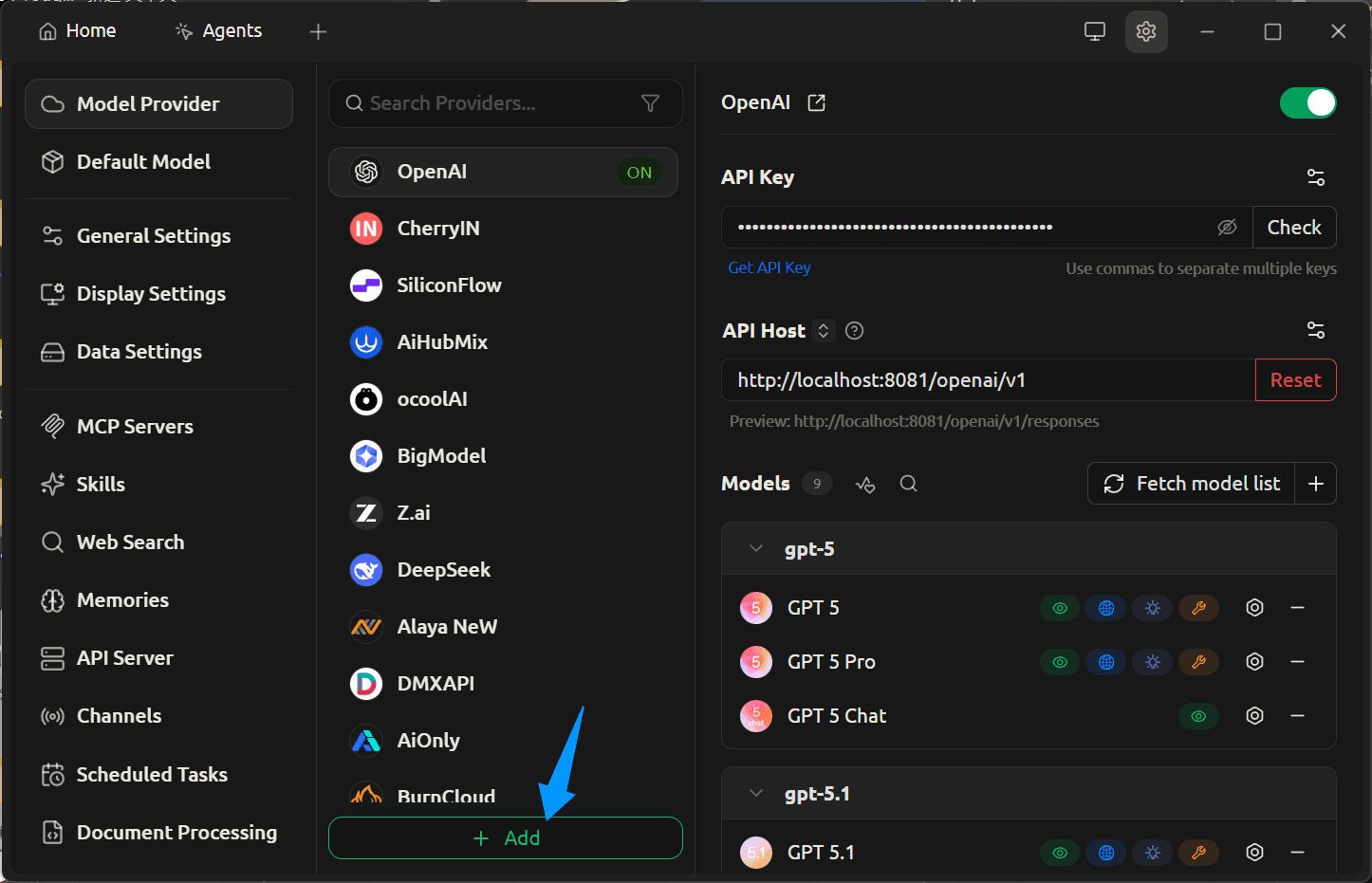Click the Check API key button

click(1294, 228)
